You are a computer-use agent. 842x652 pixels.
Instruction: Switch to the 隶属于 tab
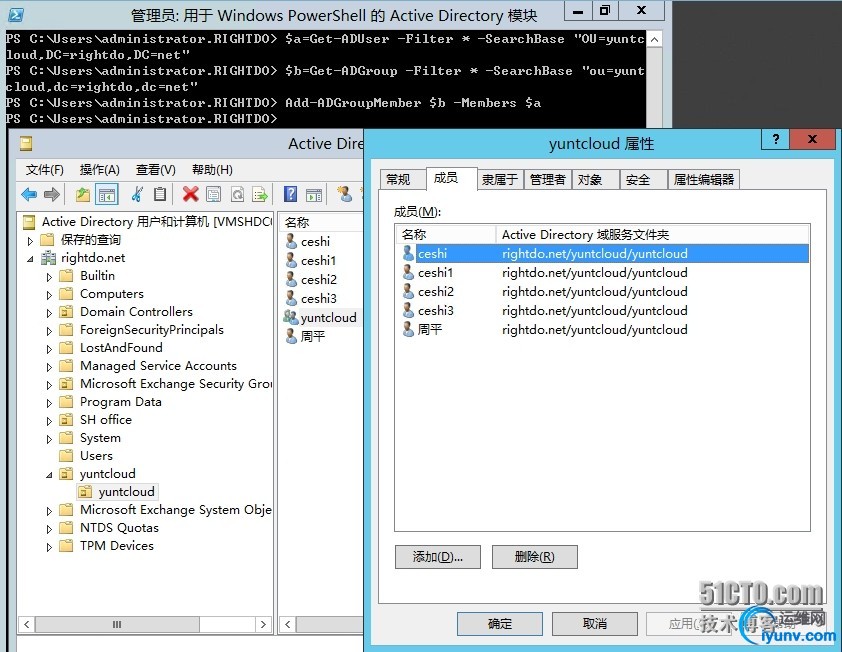(499, 179)
